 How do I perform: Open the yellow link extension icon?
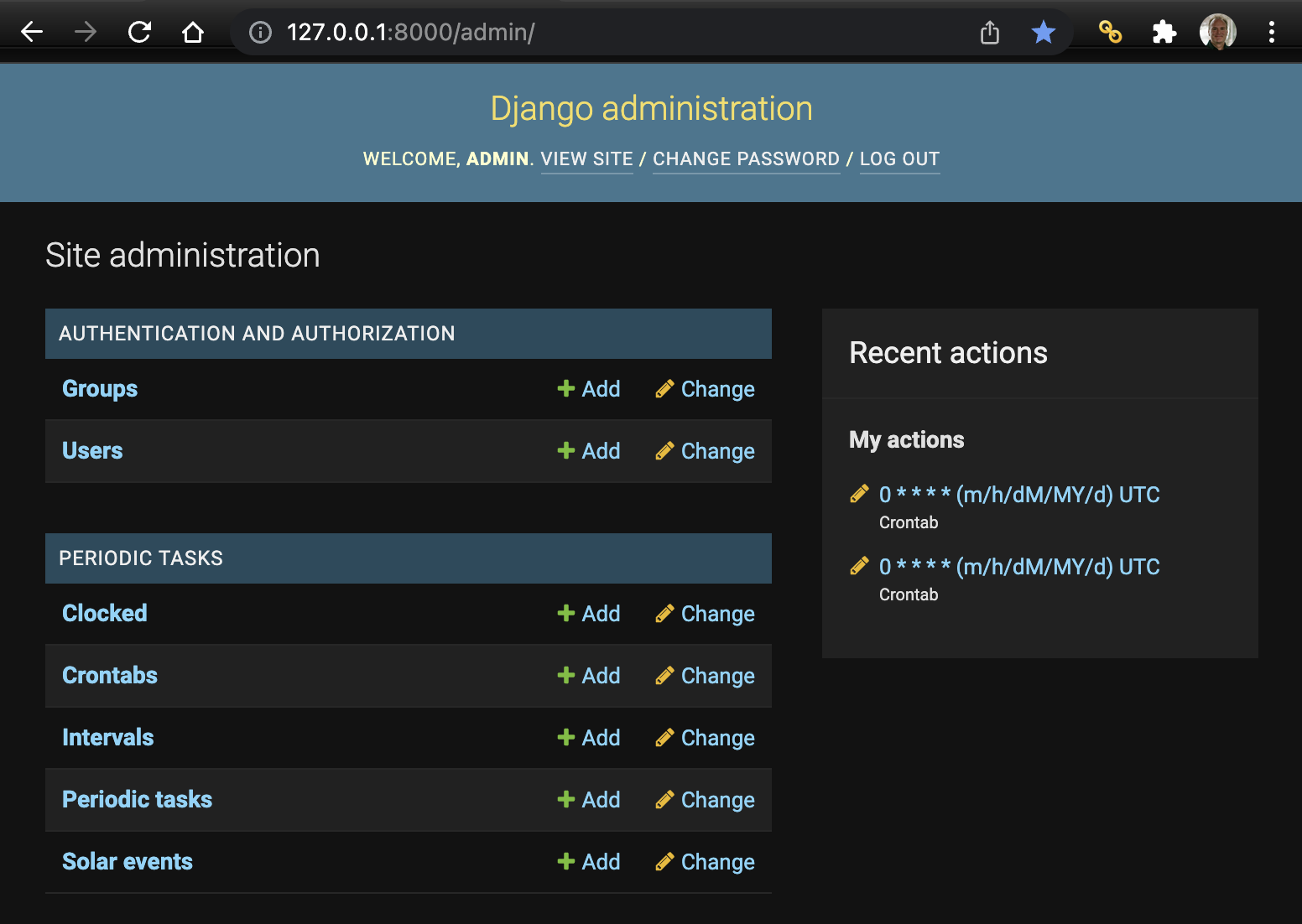(x=1110, y=32)
